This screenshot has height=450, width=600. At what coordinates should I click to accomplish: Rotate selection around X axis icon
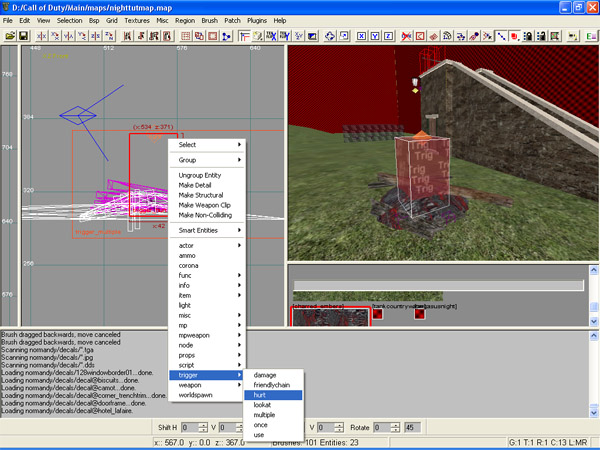click(x=55, y=36)
